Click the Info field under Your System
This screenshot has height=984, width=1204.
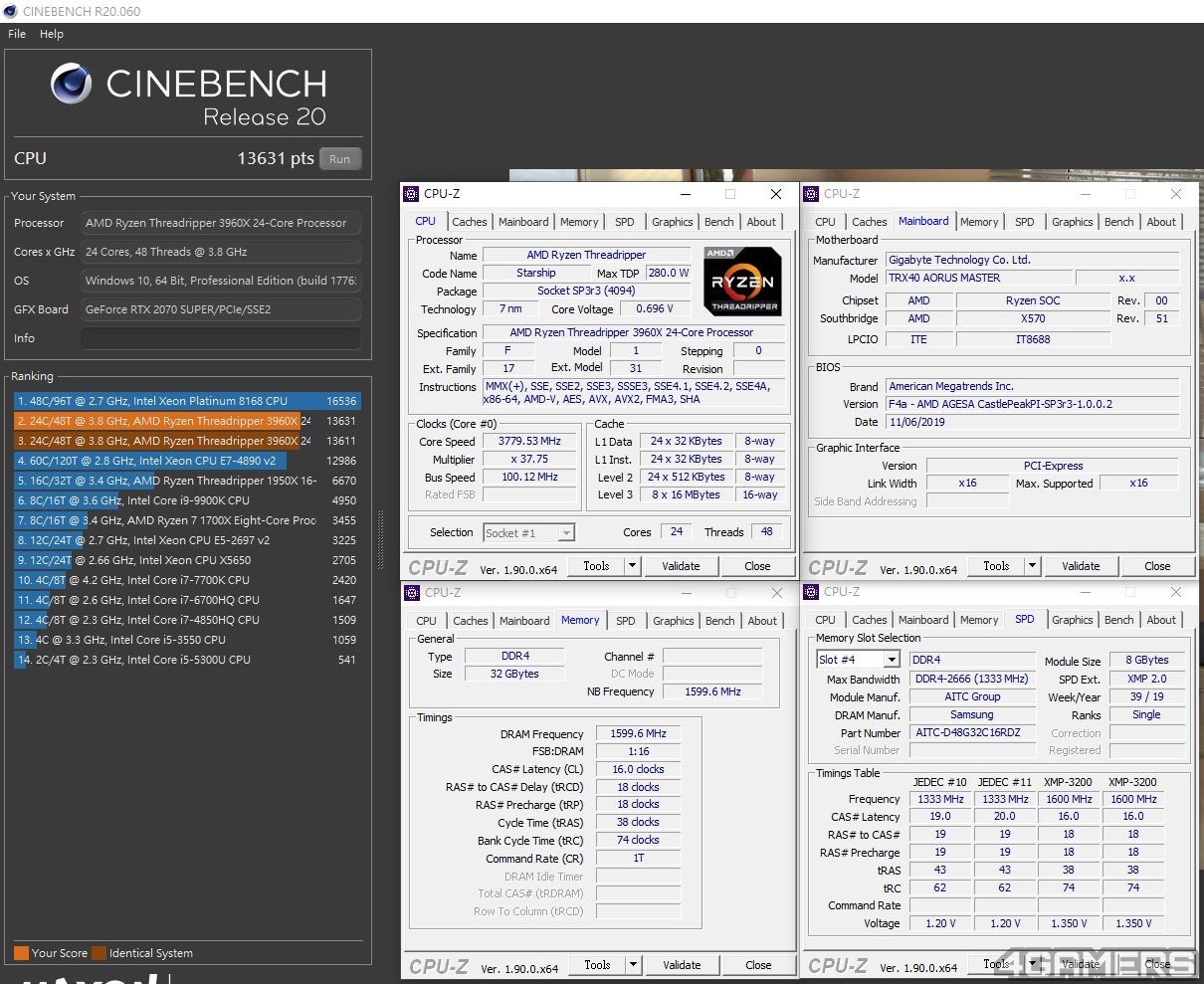point(221,338)
